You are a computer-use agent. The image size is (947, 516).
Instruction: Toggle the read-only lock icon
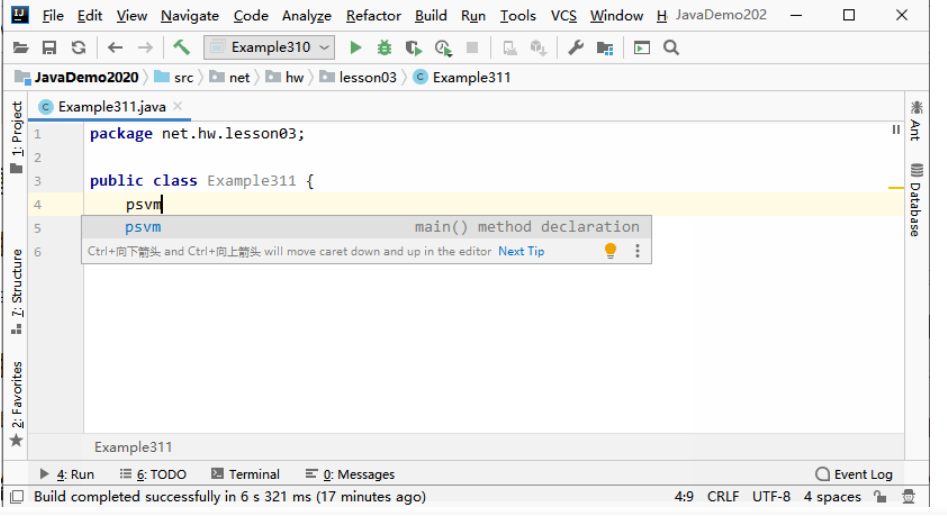[880, 497]
